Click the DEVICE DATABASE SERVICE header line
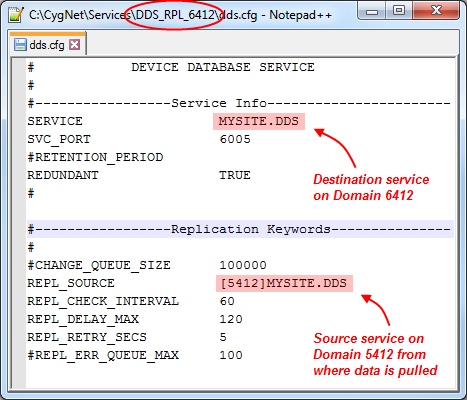The width and height of the screenshot is (467, 400). (x=223, y=67)
